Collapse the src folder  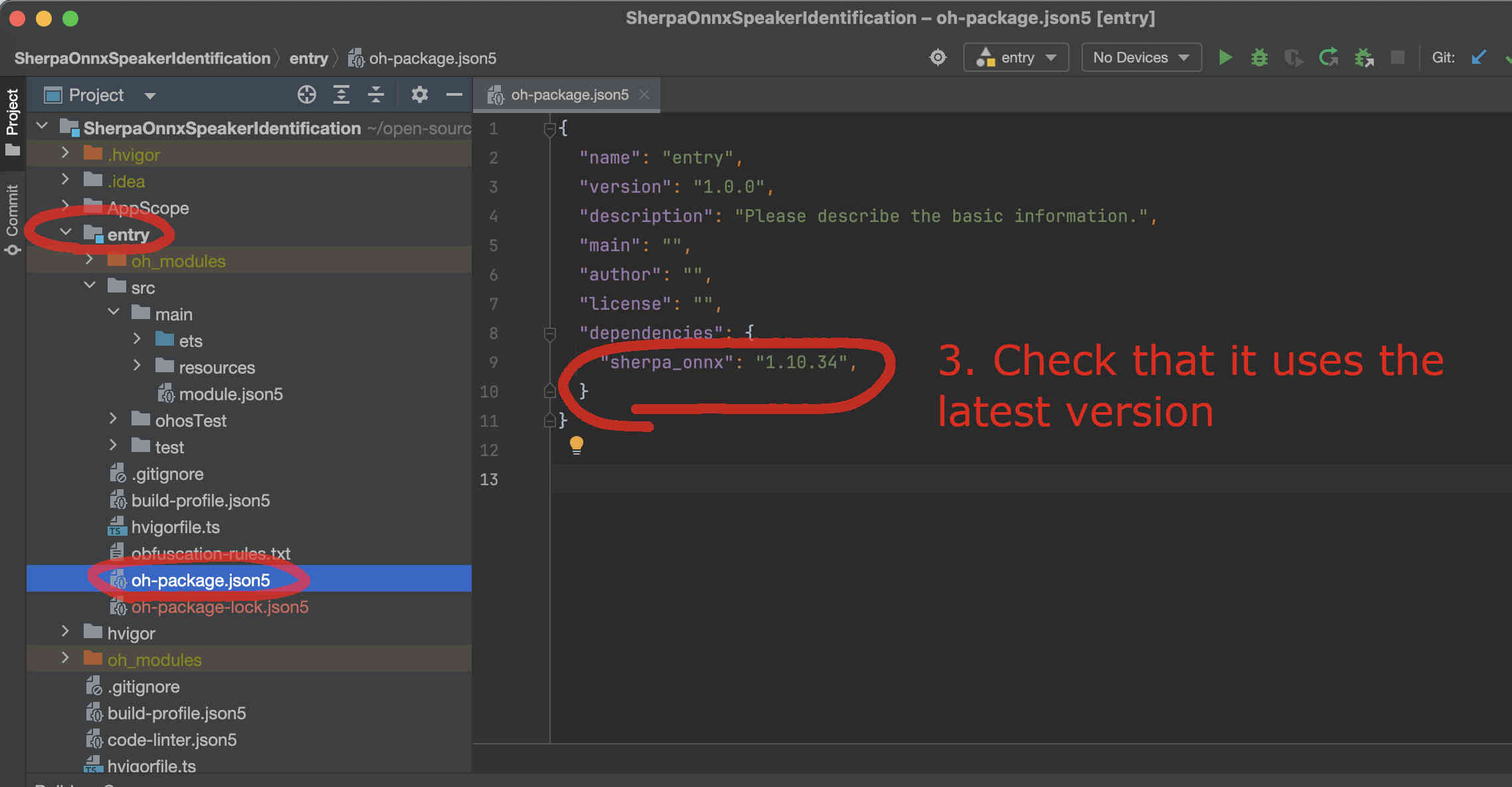(90, 286)
